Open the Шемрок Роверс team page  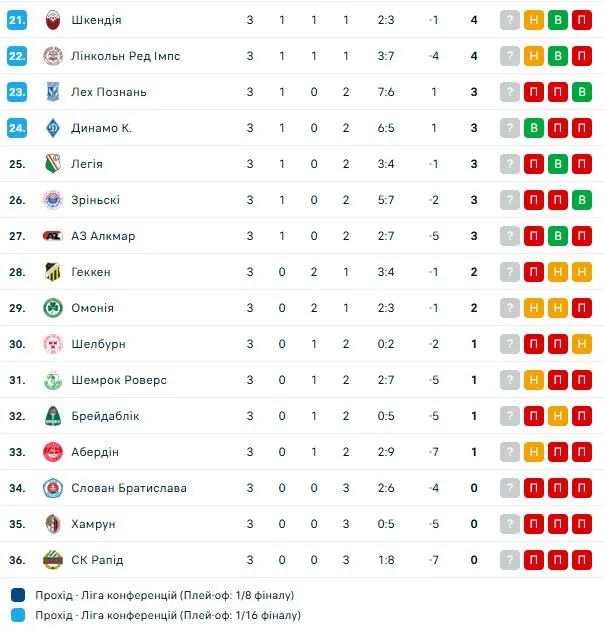(x=119, y=380)
